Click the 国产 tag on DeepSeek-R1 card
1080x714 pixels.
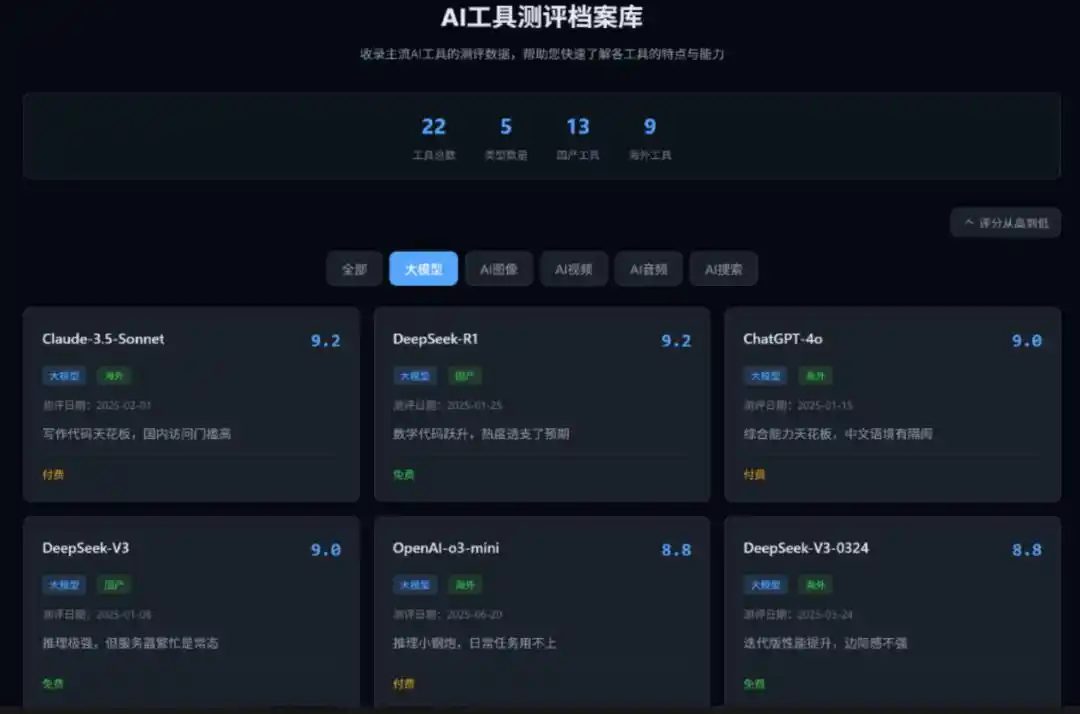(x=465, y=376)
